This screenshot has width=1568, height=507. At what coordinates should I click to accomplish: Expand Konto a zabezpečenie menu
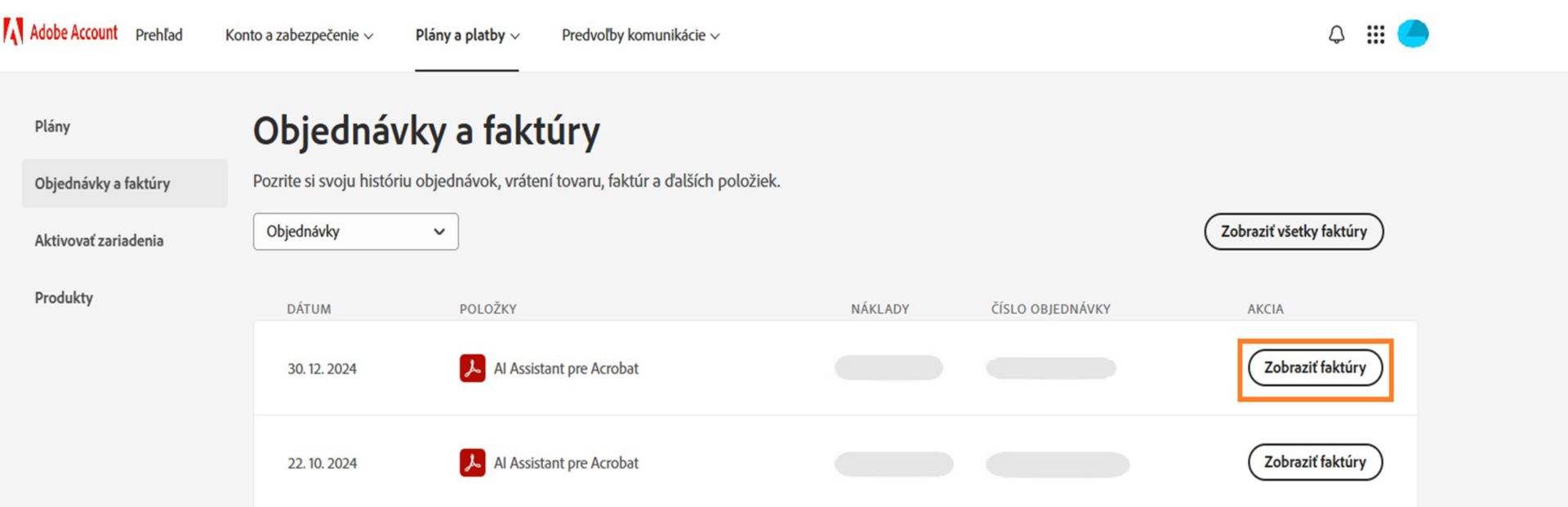[299, 35]
